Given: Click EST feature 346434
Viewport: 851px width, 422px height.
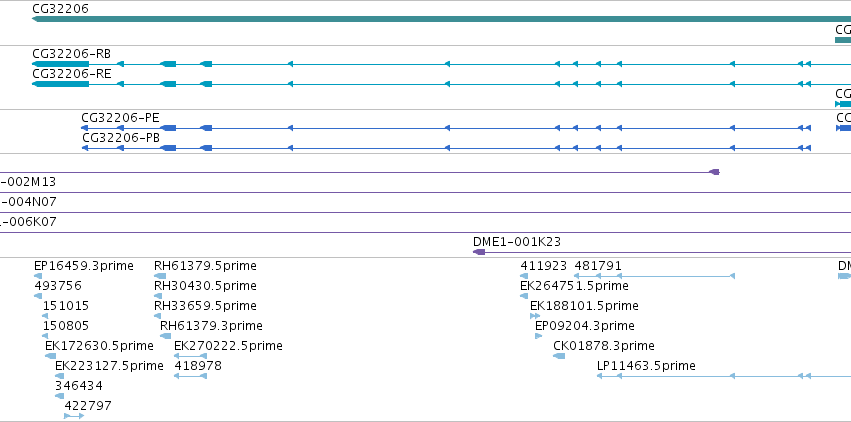Looking at the screenshot, I should [x=79, y=386].
